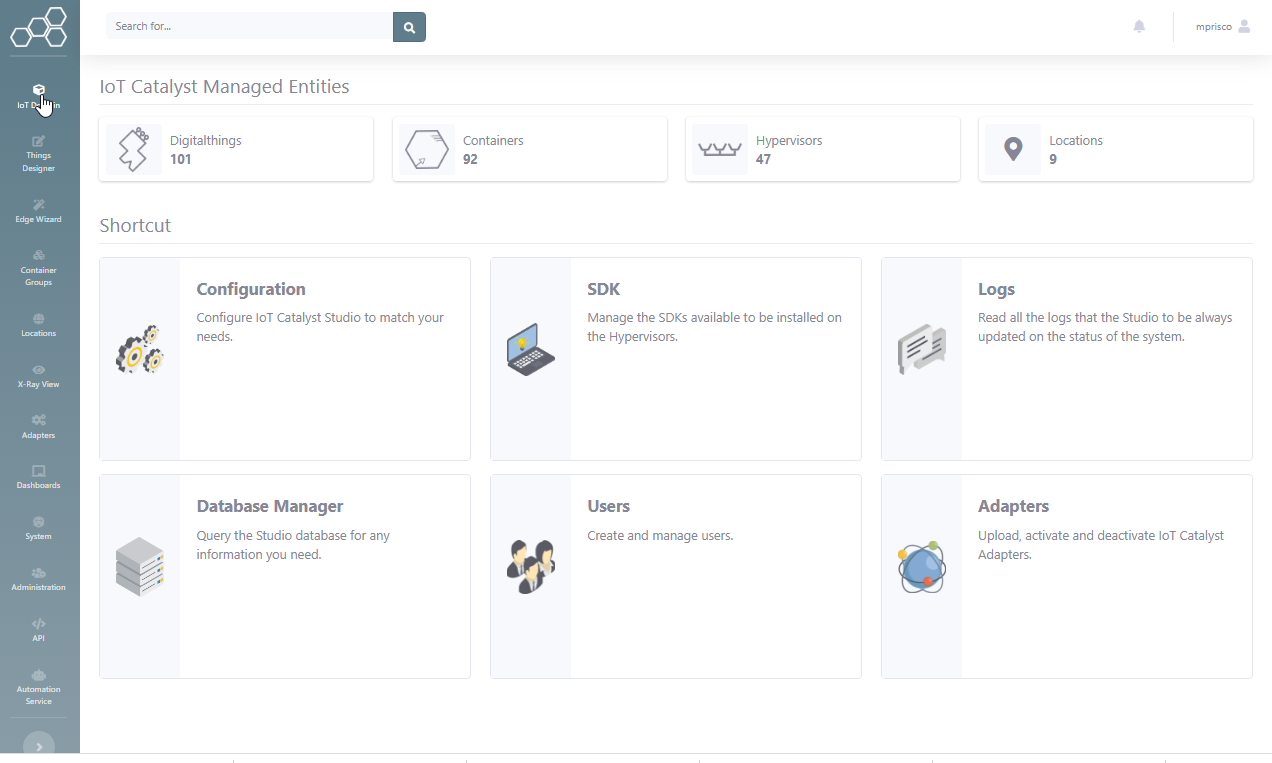Image resolution: width=1272 pixels, height=763 pixels.
Task: Click the notification bell icon
Action: pyautogui.click(x=1139, y=27)
